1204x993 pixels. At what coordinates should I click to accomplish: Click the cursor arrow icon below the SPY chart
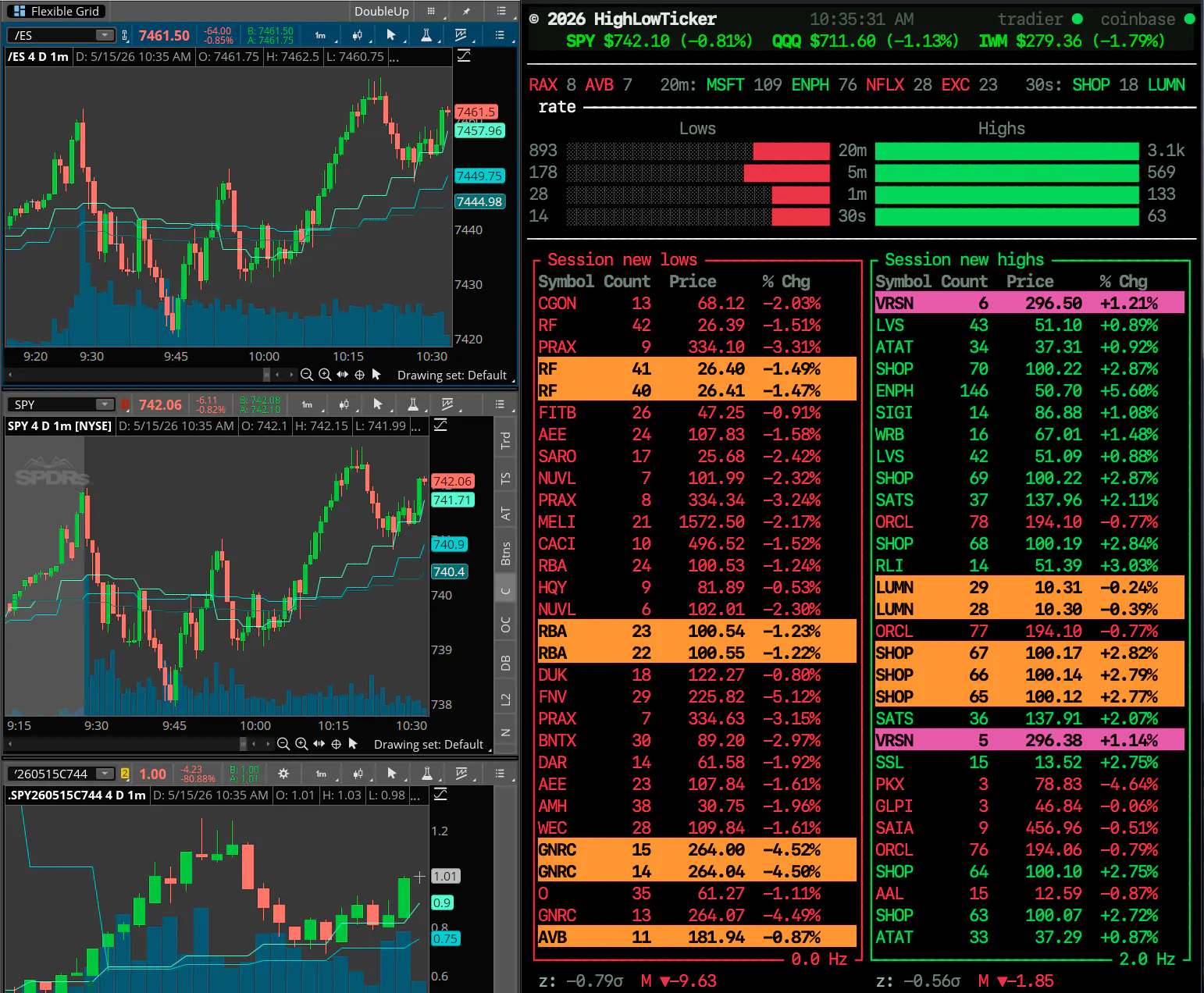353,744
